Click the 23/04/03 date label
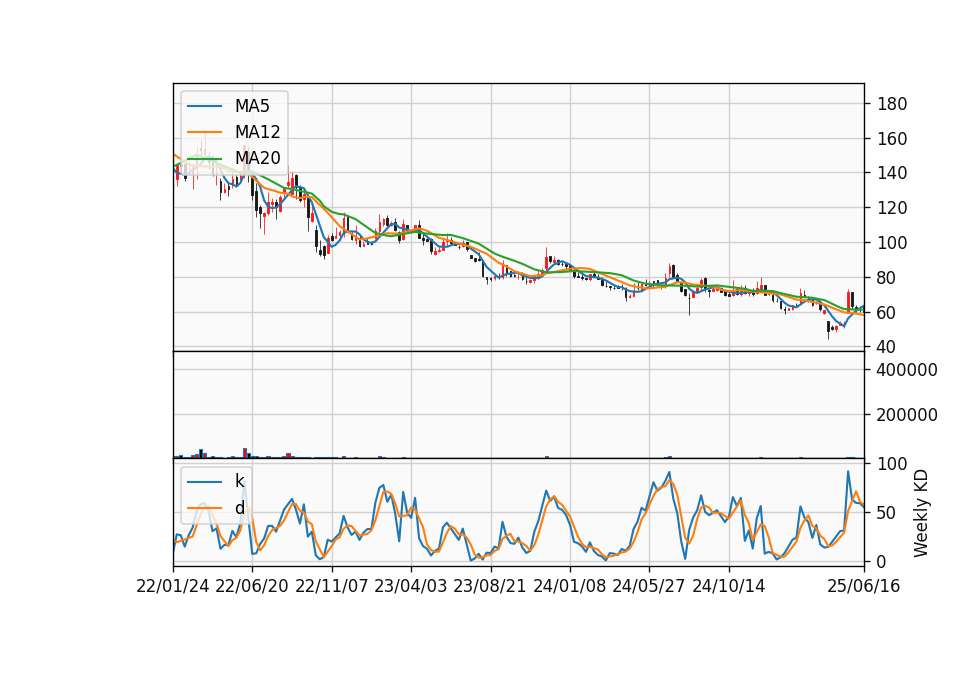 pos(411,586)
